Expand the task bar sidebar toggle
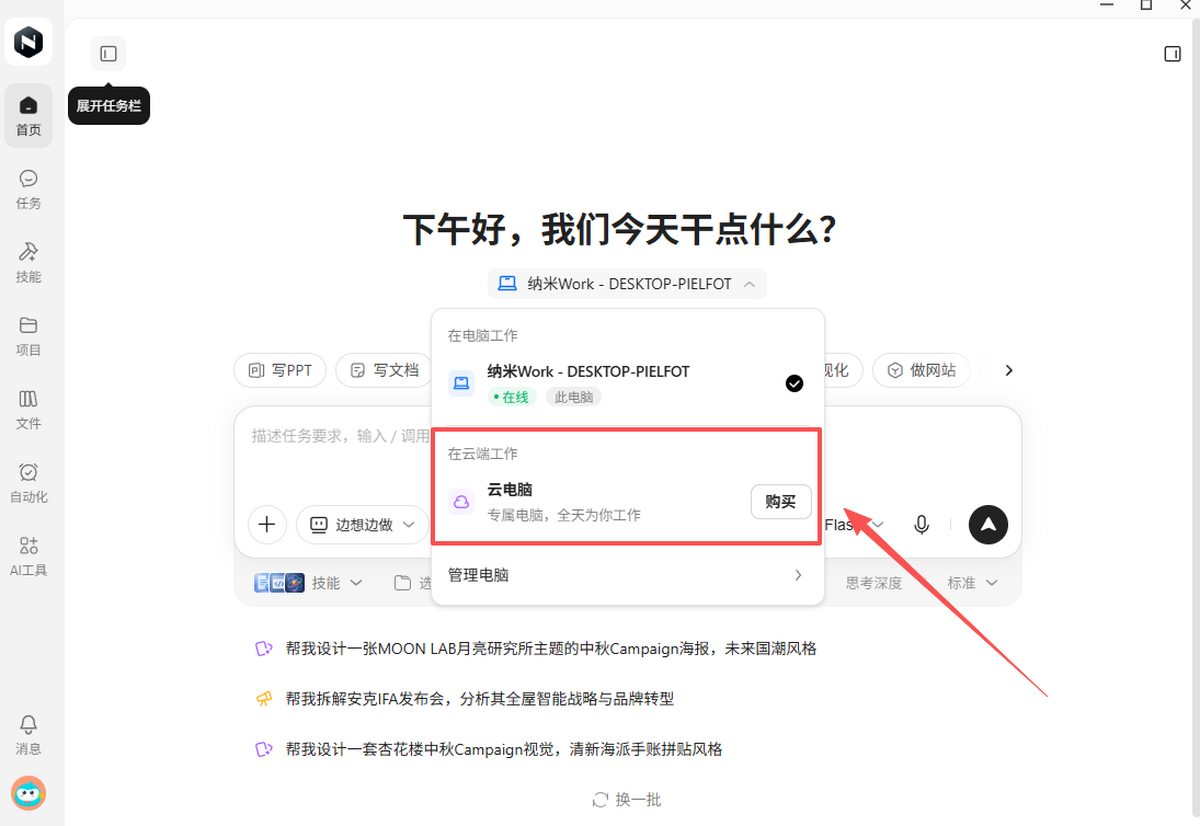 109,54
